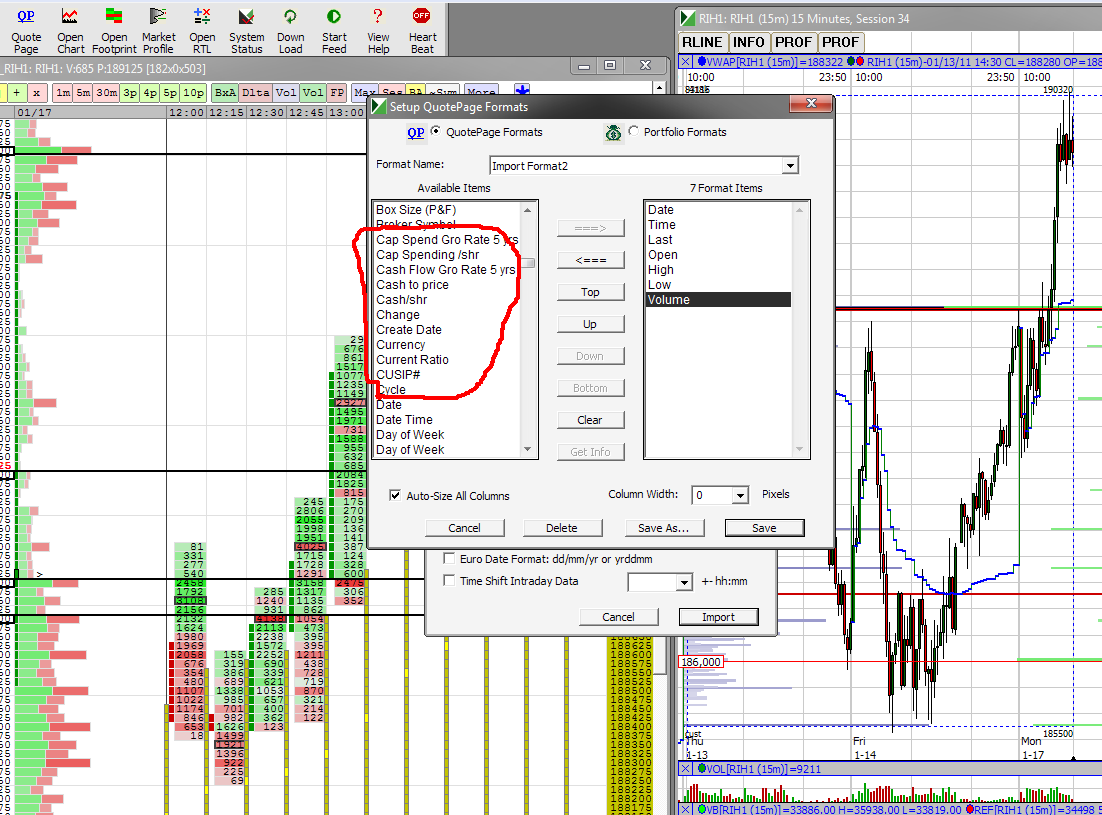Switch to the RLINE tab
The width and height of the screenshot is (1102, 815).
(702, 42)
